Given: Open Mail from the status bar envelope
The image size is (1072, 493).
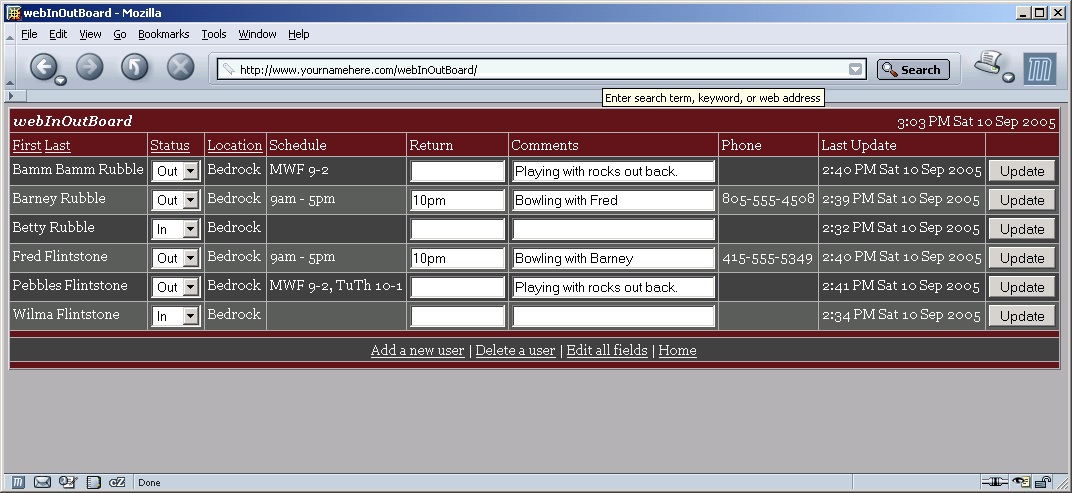Looking at the screenshot, I should tap(42, 482).
